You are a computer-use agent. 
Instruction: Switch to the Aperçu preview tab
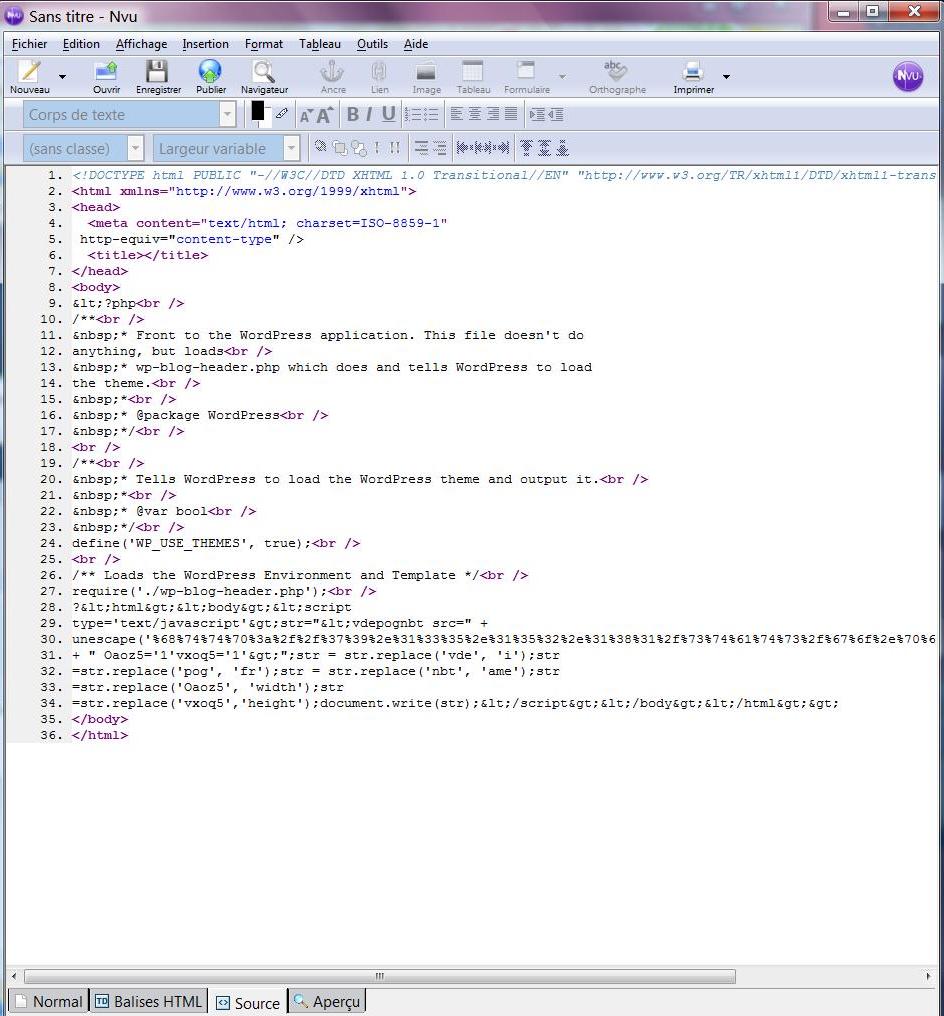click(327, 1001)
